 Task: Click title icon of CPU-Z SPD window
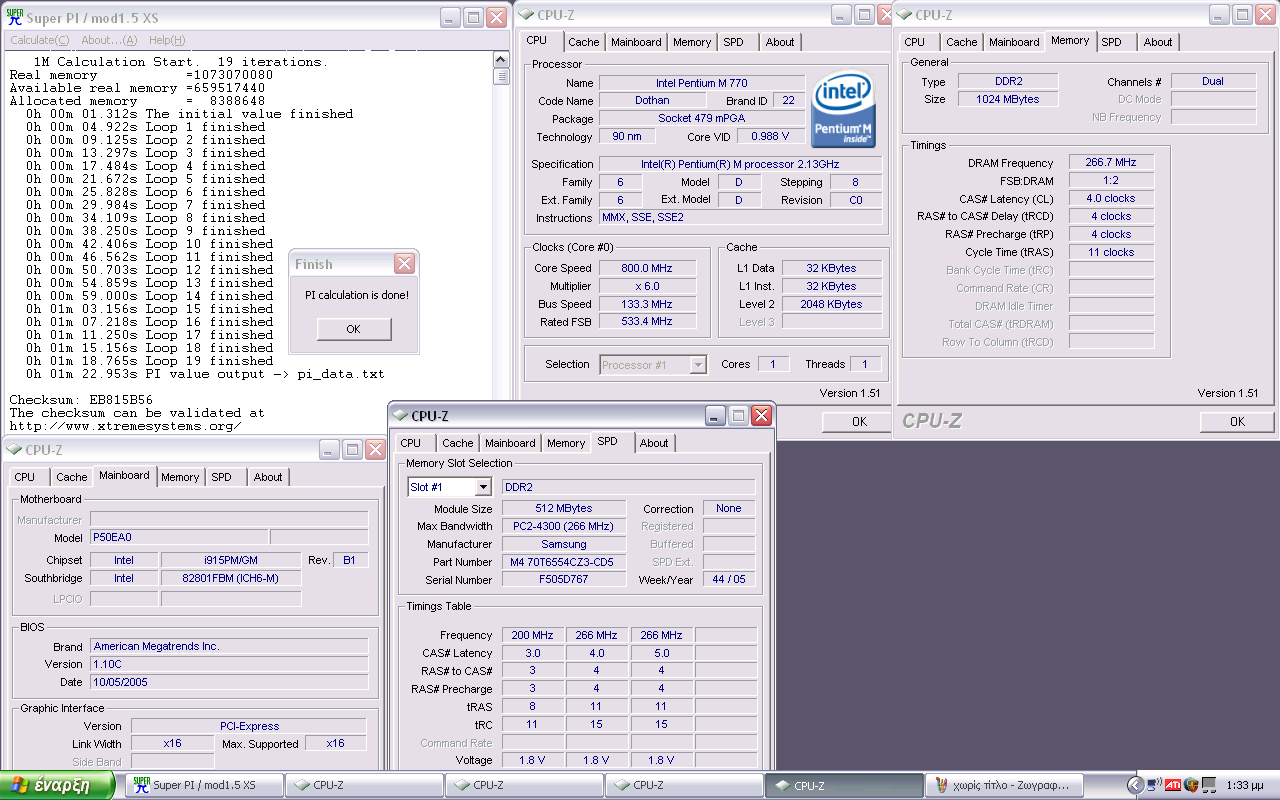pyautogui.click(x=400, y=415)
